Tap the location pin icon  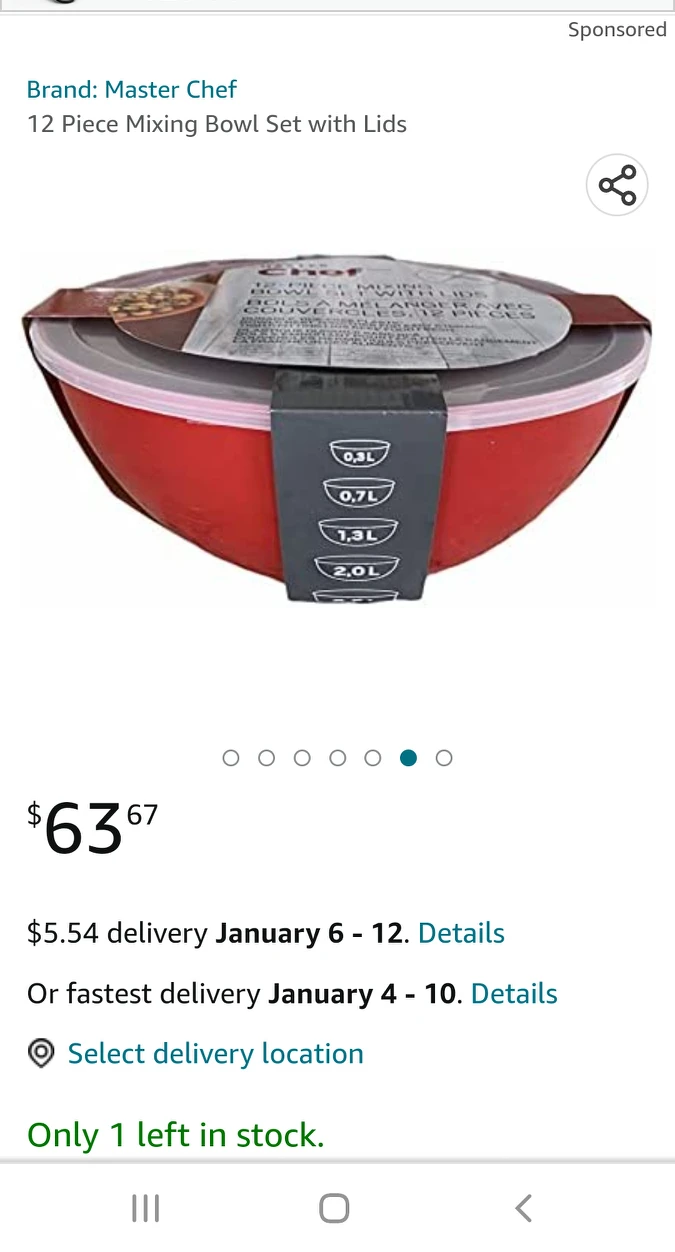tap(41, 1054)
